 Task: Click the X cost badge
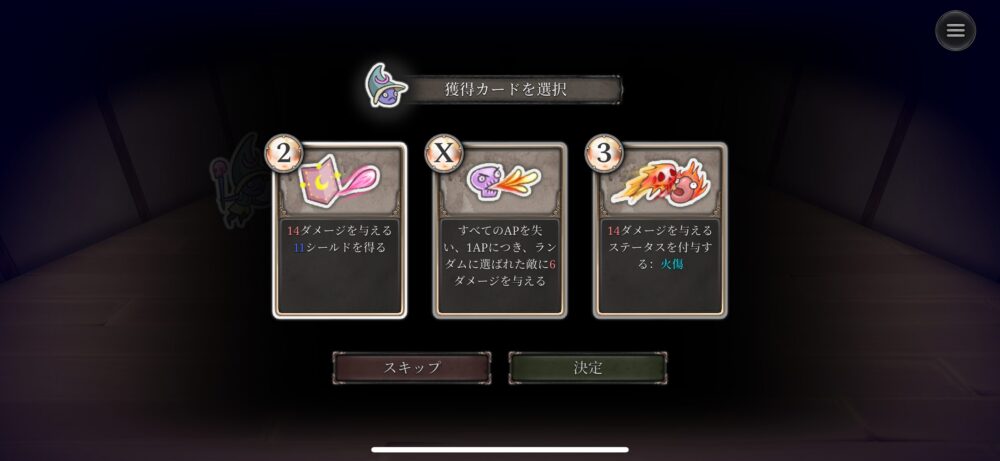click(443, 153)
